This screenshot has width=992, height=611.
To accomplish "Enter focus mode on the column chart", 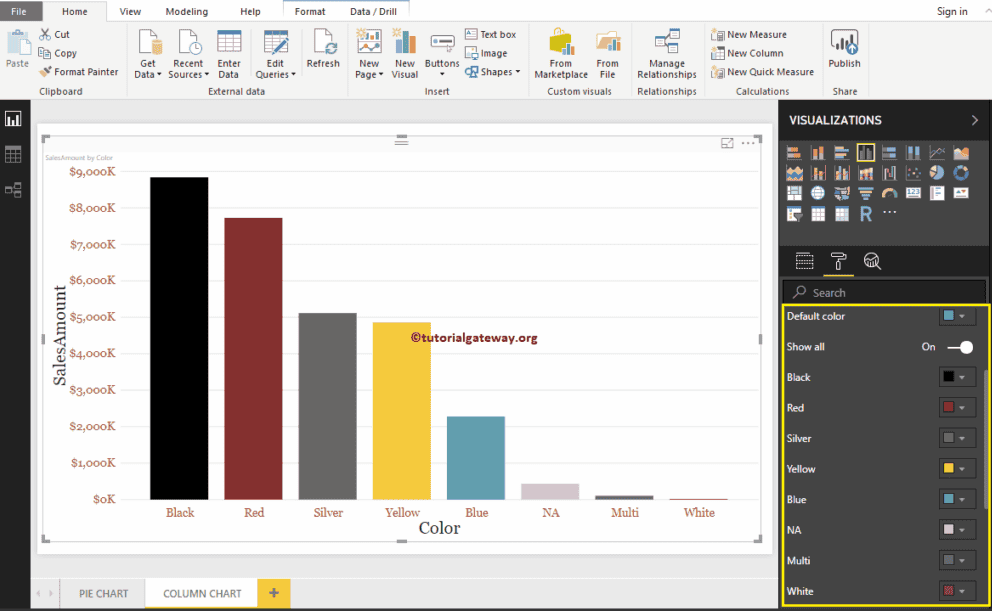I will [727, 143].
